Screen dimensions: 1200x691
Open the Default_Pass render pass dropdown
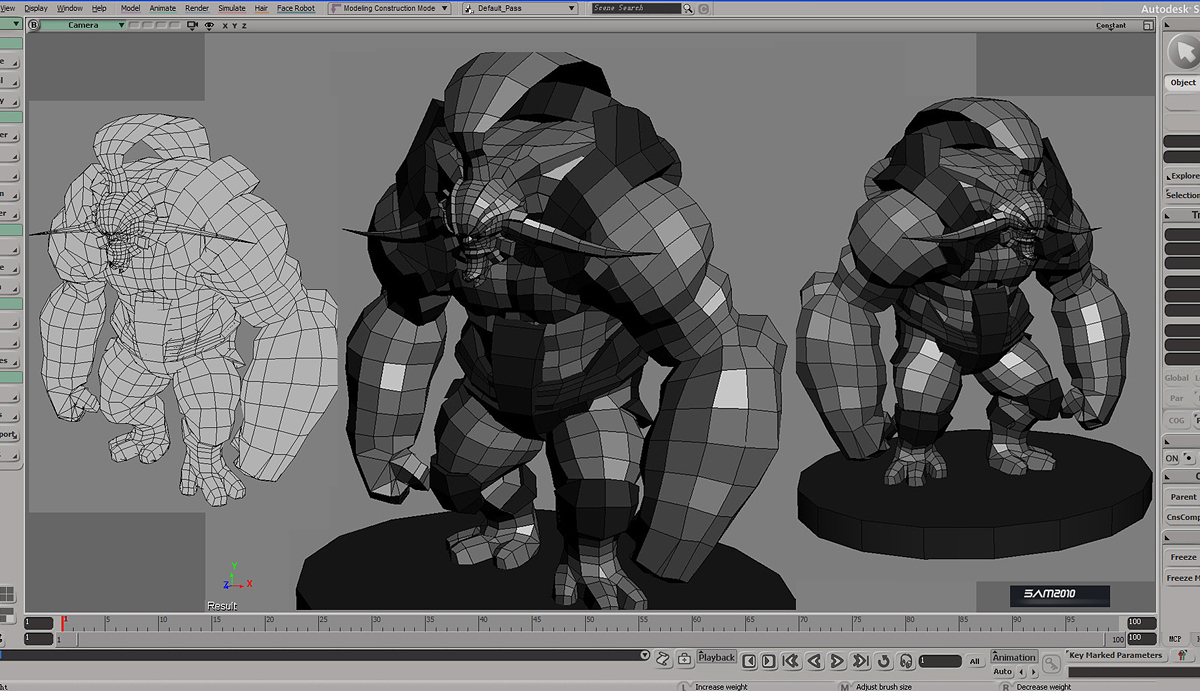click(520, 8)
